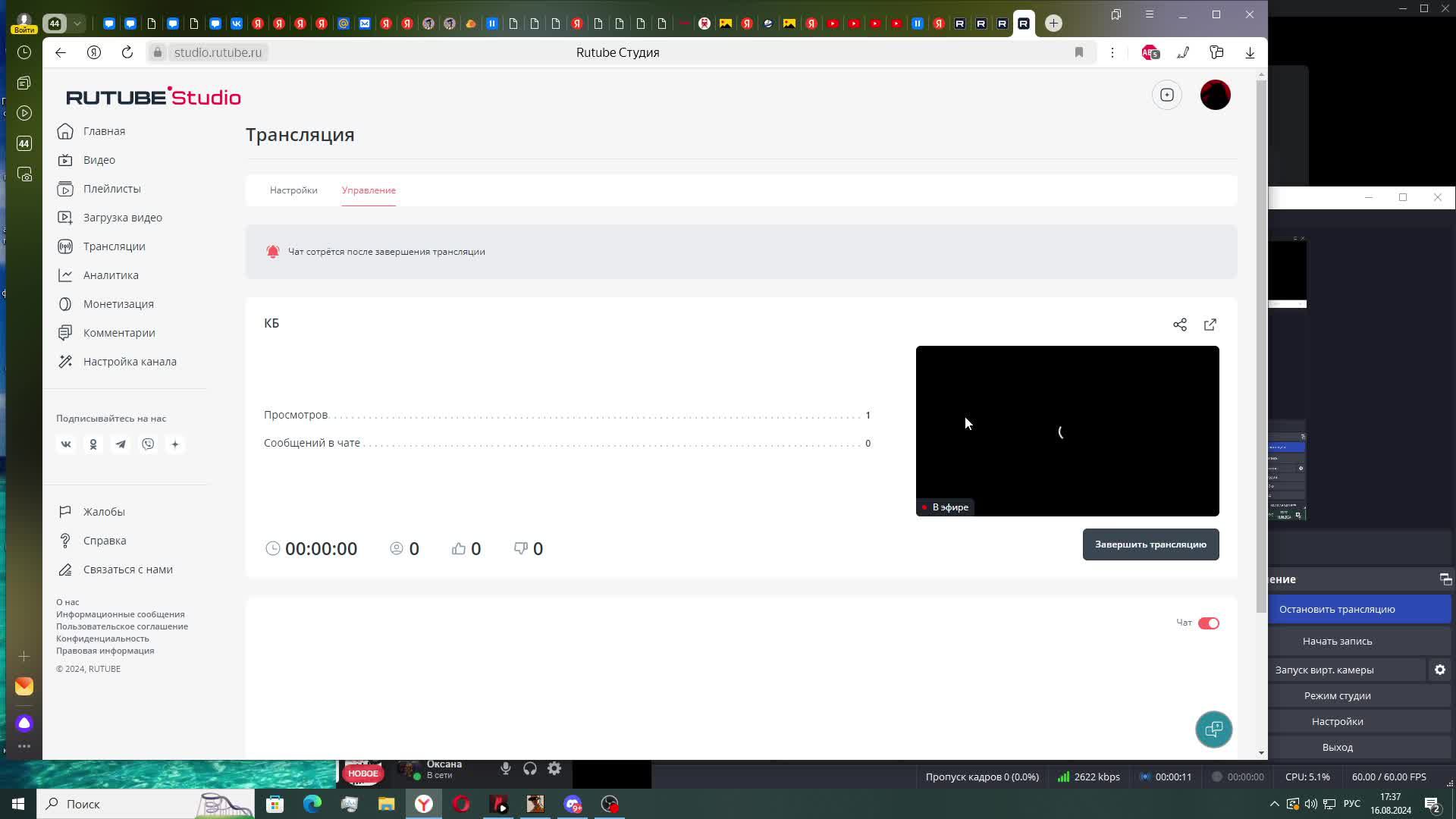Open the Видео section
The width and height of the screenshot is (1456, 819).
coord(86,160)
